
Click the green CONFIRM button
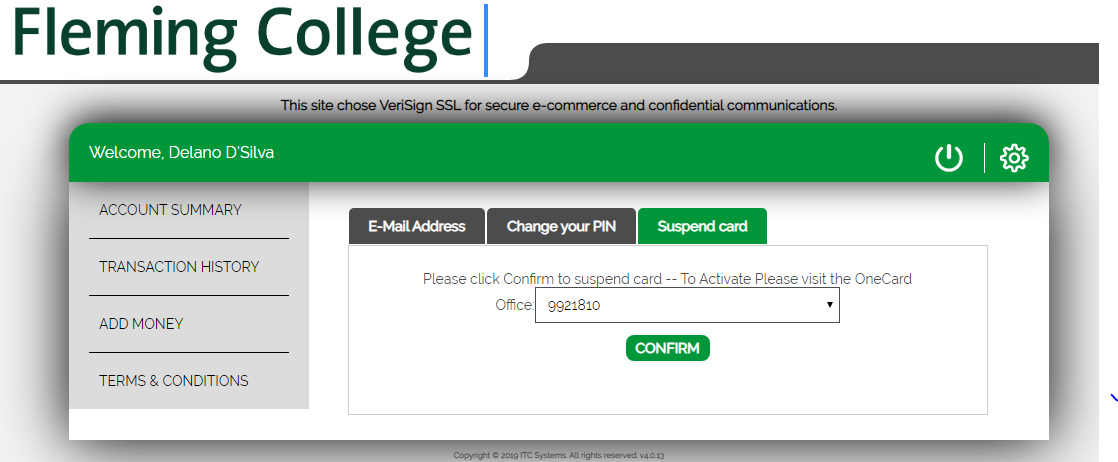tap(667, 348)
